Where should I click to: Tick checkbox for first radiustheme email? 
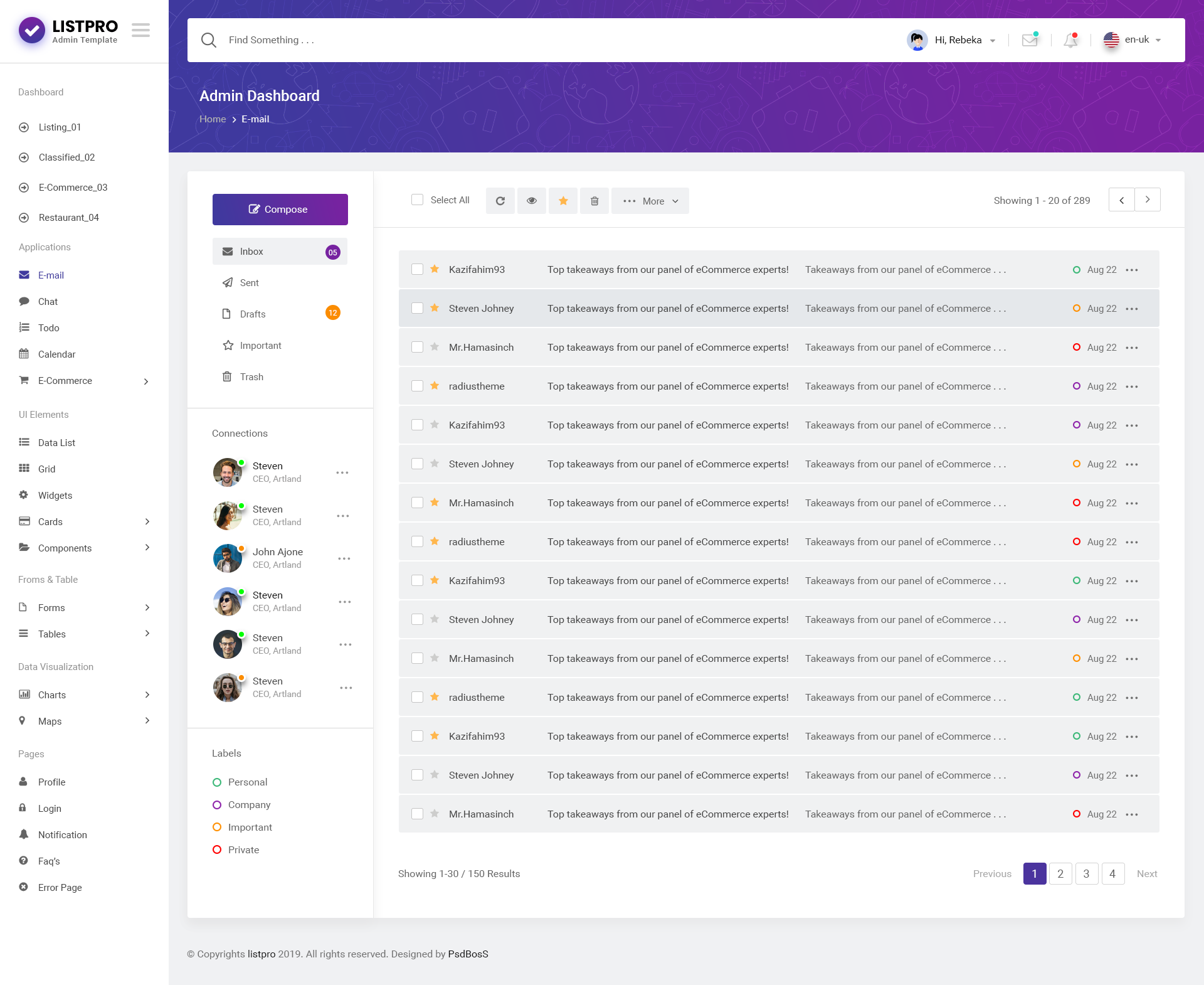pyautogui.click(x=417, y=386)
